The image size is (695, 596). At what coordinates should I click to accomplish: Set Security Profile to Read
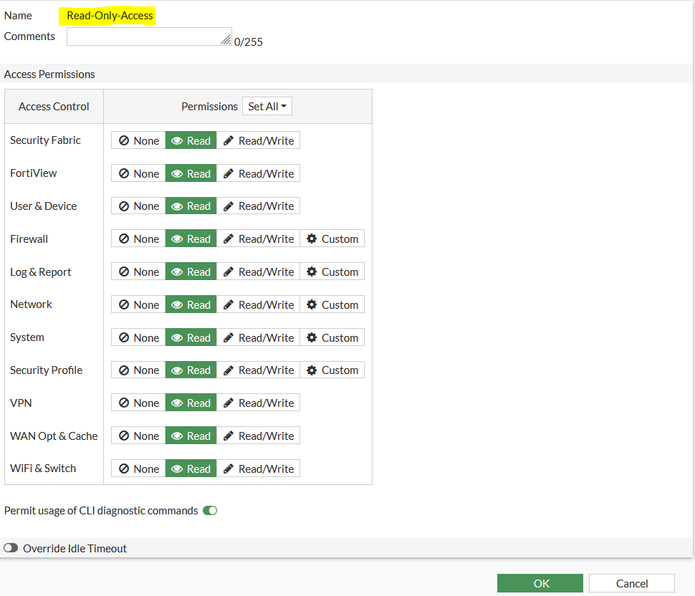(191, 370)
